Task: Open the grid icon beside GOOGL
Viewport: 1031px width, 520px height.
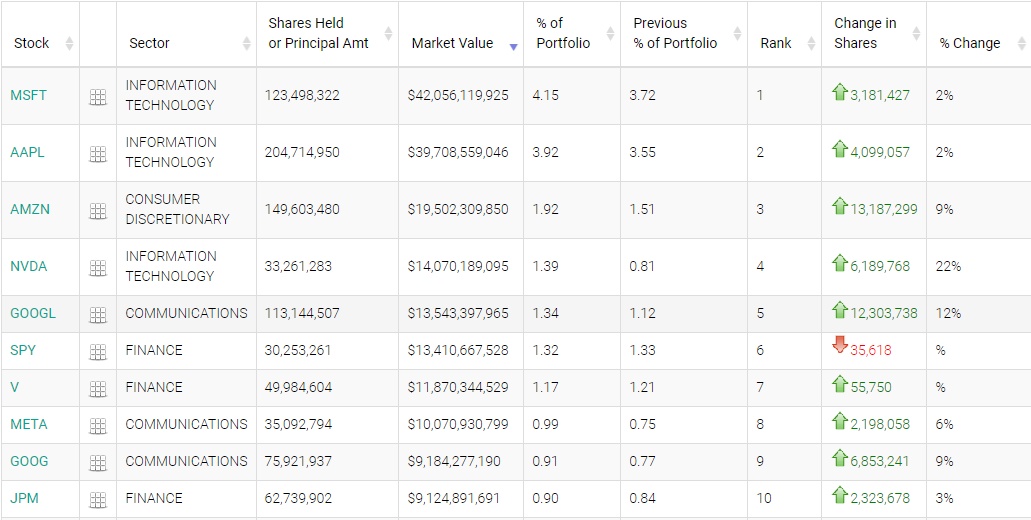Action: coord(98,315)
